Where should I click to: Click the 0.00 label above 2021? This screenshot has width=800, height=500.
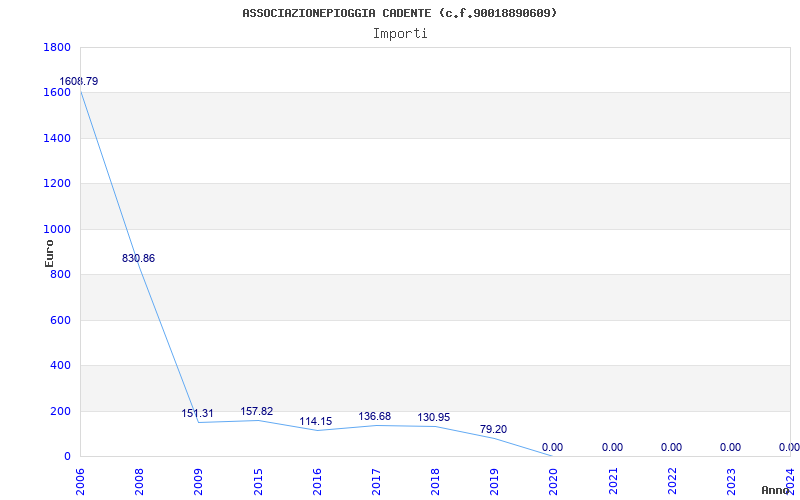tap(612, 447)
